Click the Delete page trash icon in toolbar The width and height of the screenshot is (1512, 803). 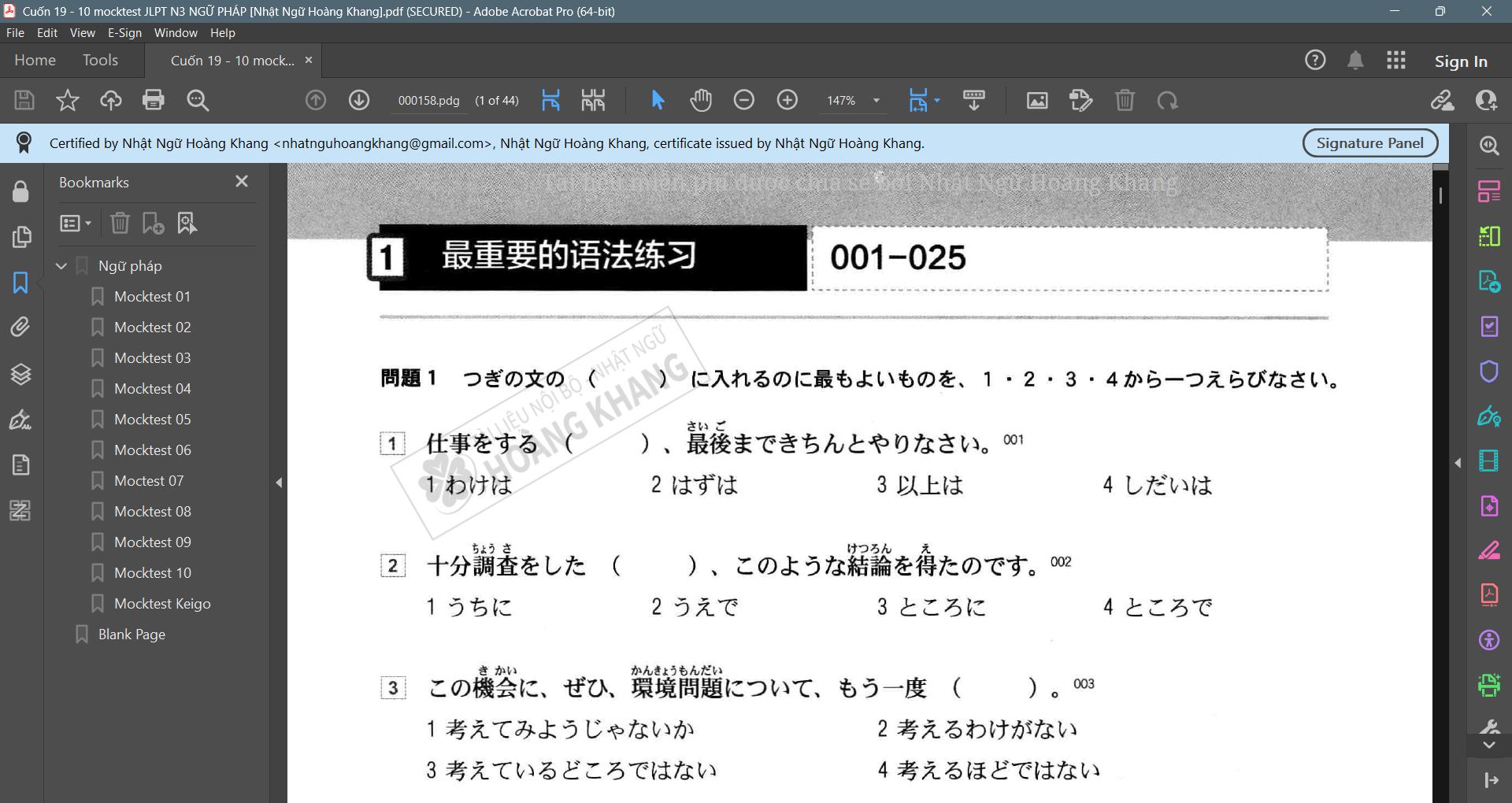pyautogui.click(x=1125, y=100)
